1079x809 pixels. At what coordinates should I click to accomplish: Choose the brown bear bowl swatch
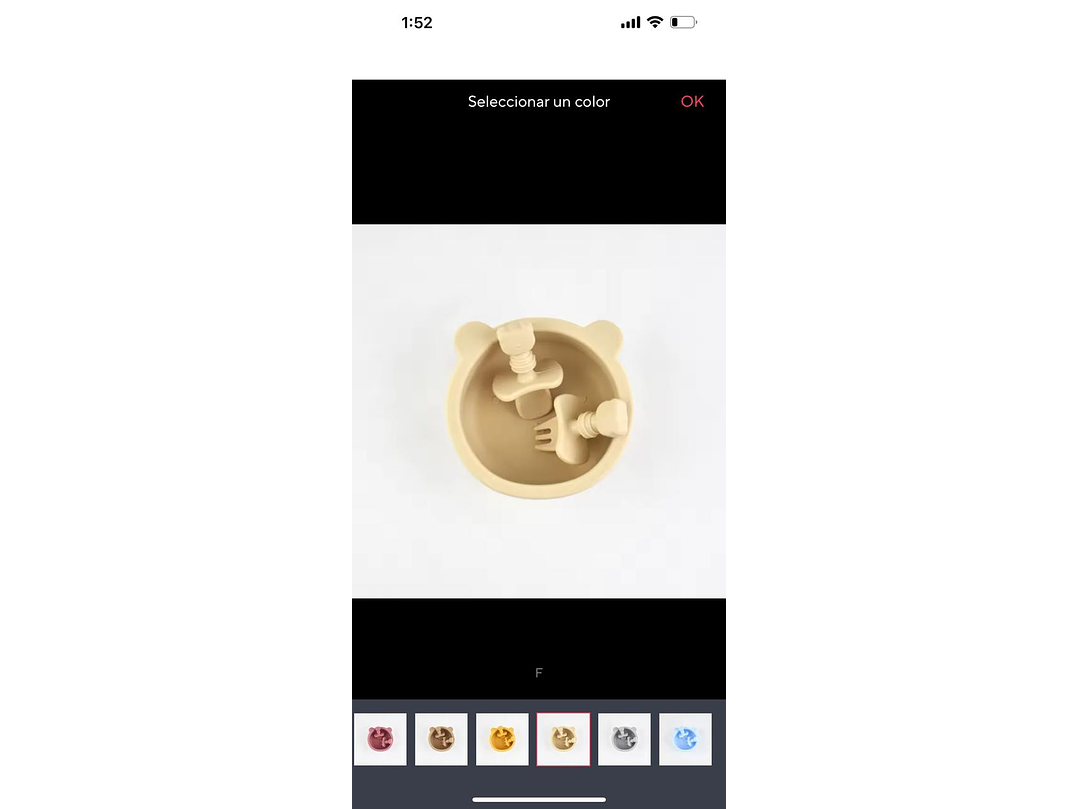[x=441, y=739]
